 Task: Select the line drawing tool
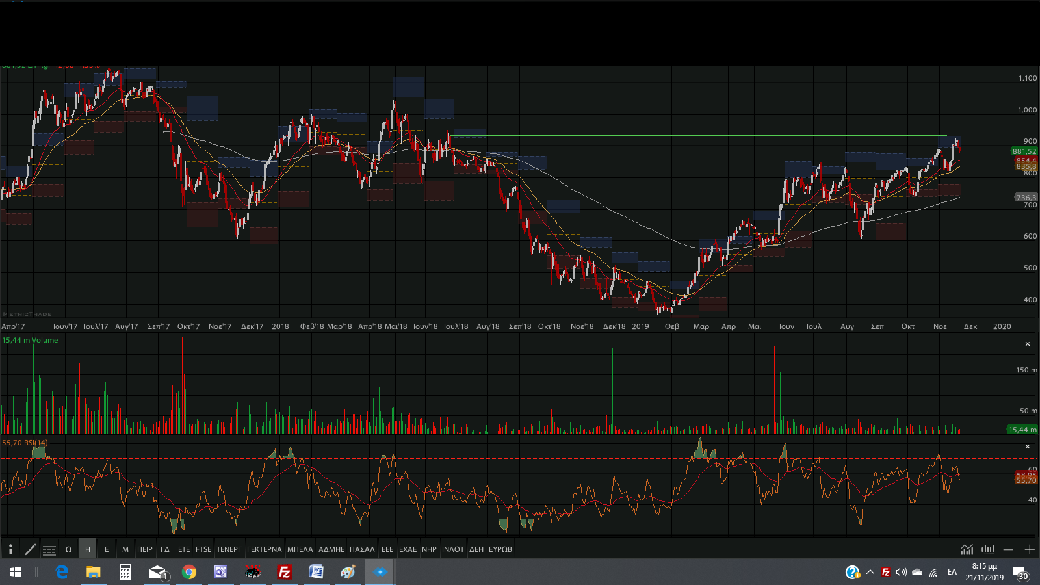click(30, 549)
